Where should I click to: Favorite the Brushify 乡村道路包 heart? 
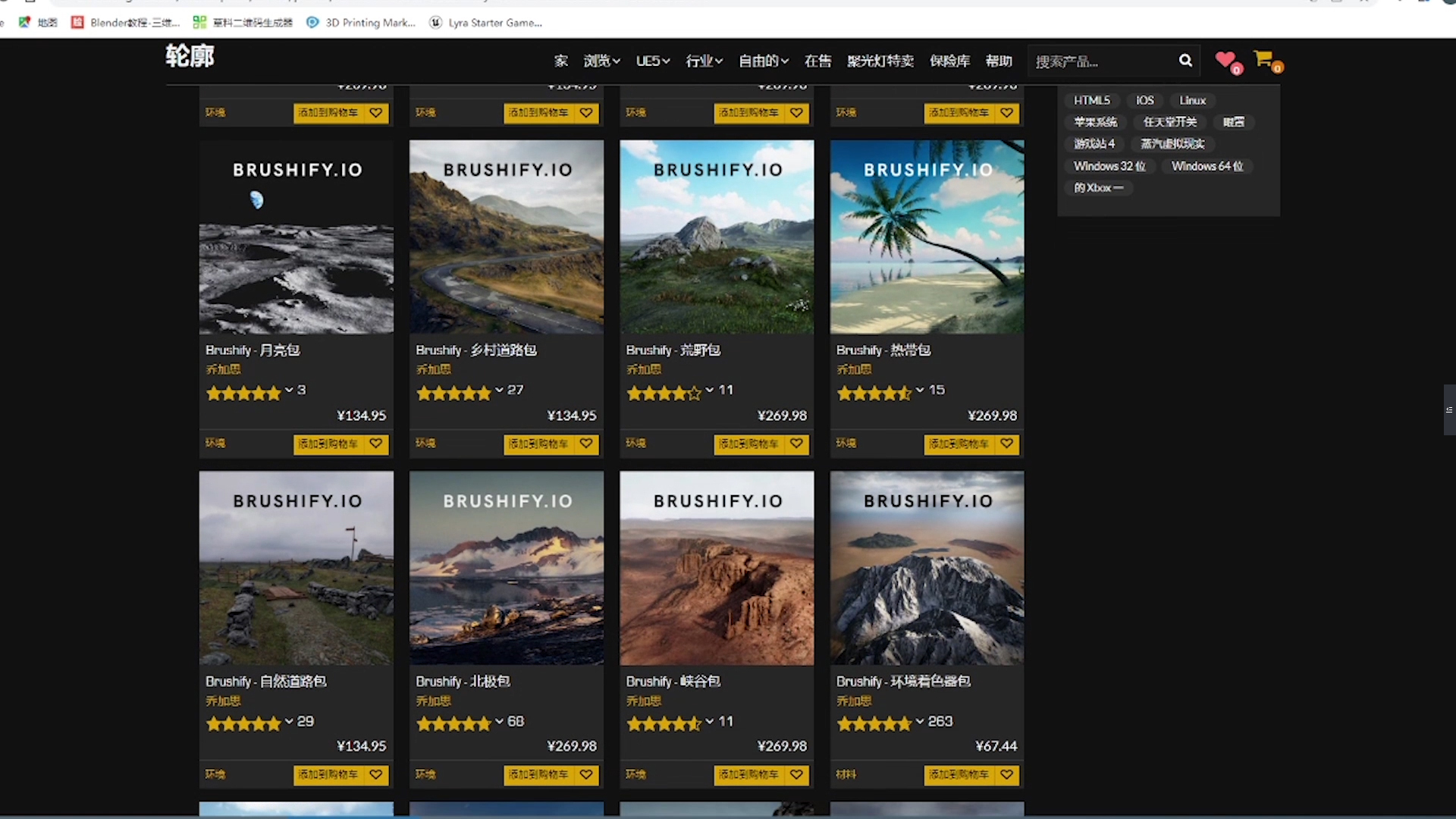click(x=586, y=444)
